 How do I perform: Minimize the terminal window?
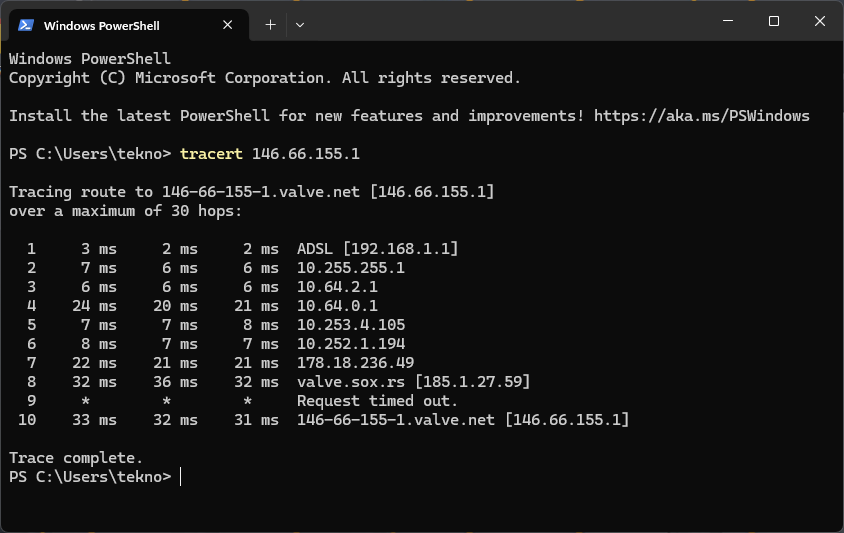click(x=728, y=21)
